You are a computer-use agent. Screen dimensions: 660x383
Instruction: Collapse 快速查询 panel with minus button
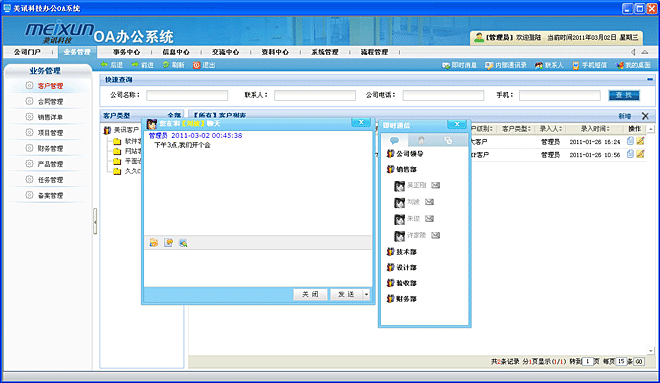[x=650, y=79]
